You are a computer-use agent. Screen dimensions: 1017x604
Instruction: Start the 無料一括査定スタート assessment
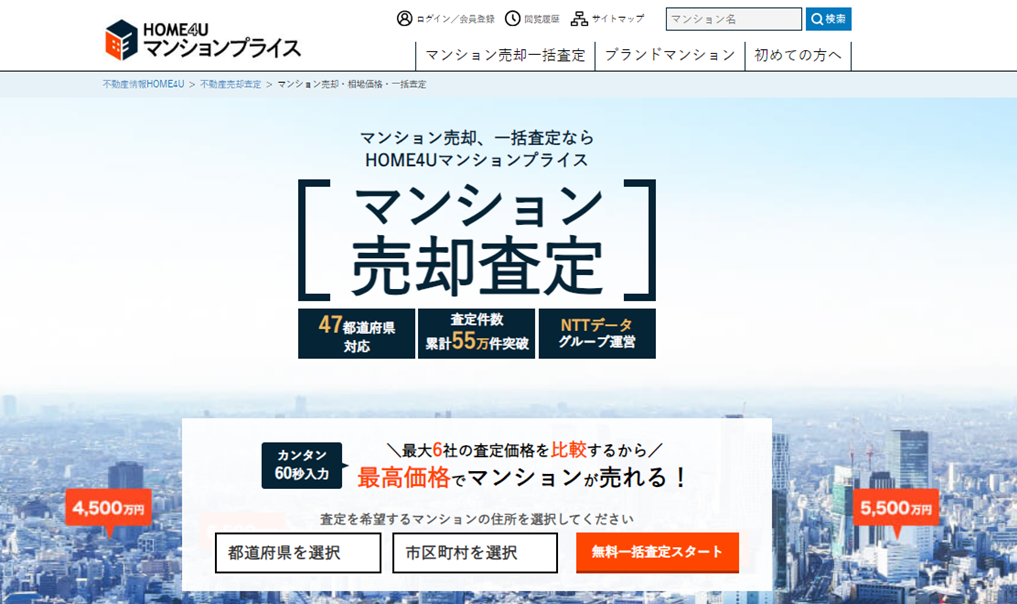(657, 552)
